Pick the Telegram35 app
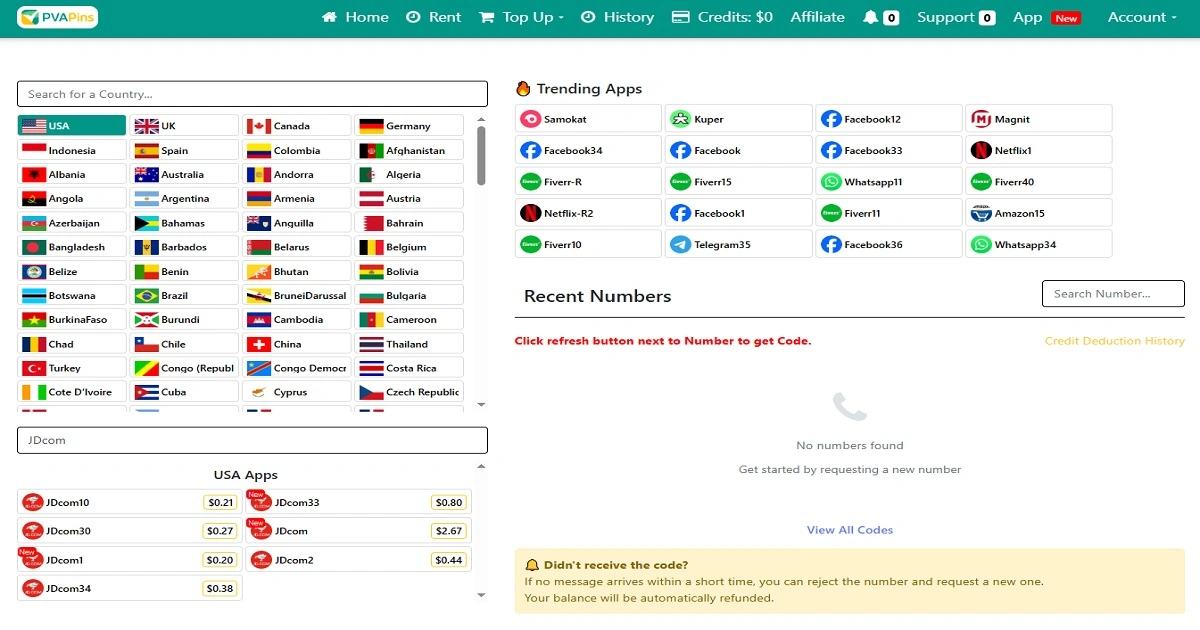1200x630 pixels. (x=738, y=244)
